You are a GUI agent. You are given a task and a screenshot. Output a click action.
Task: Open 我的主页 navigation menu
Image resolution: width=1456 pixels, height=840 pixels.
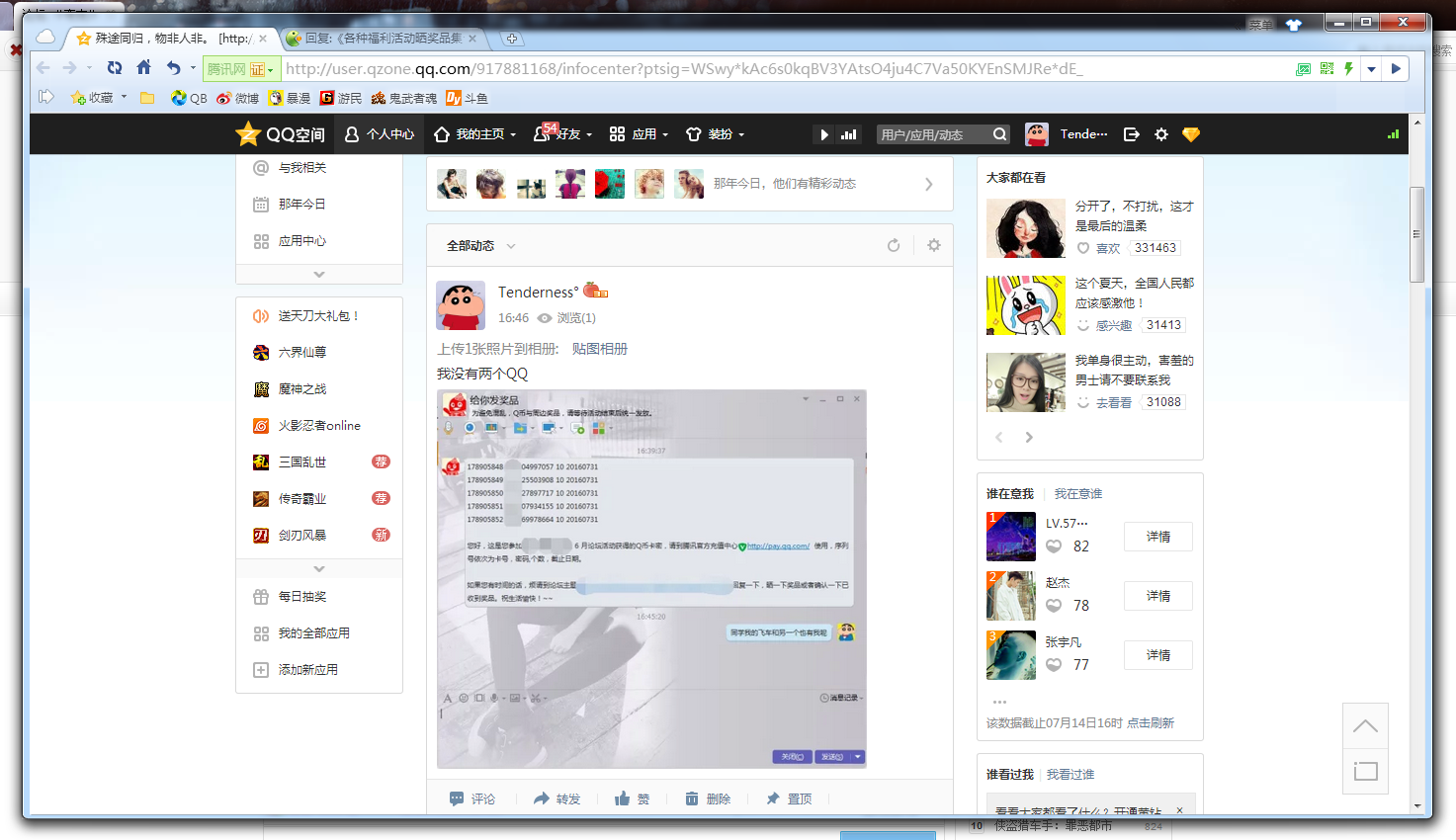coord(475,134)
